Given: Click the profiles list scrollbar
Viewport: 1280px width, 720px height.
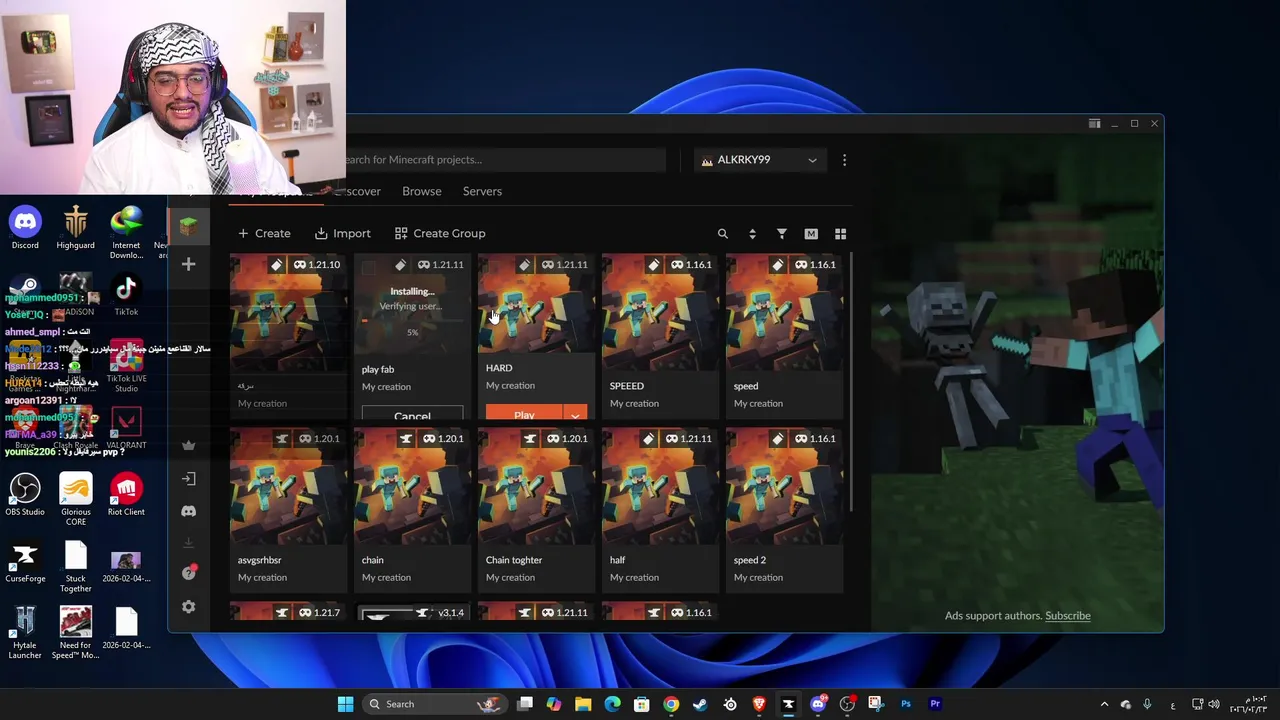Looking at the screenshot, I should tap(851, 382).
